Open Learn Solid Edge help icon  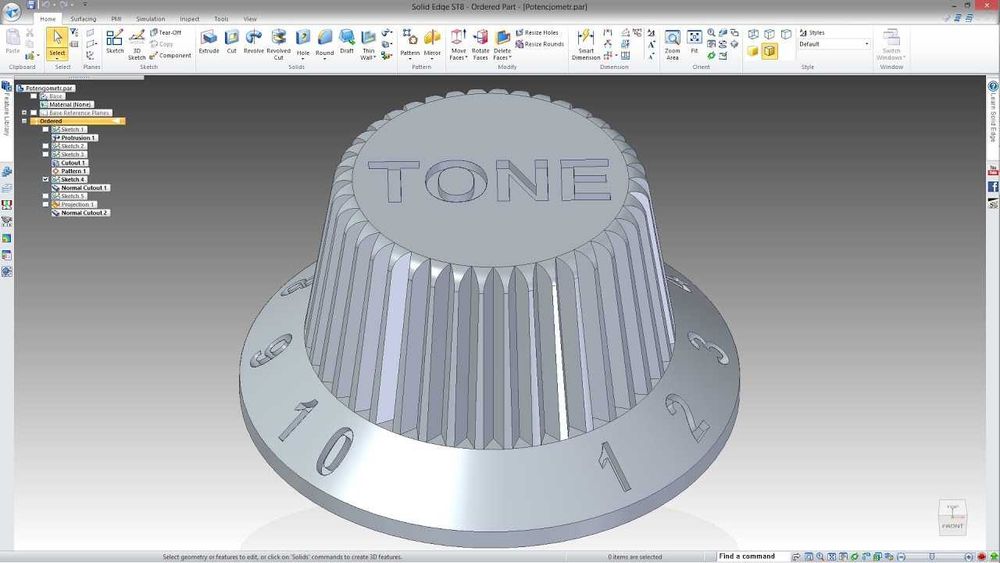tap(993, 86)
